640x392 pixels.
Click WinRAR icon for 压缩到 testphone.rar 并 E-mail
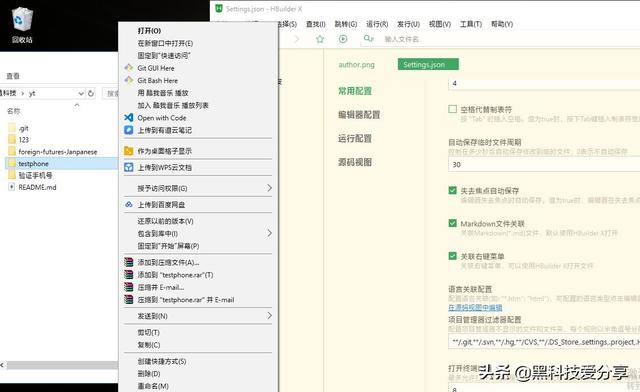(129, 300)
